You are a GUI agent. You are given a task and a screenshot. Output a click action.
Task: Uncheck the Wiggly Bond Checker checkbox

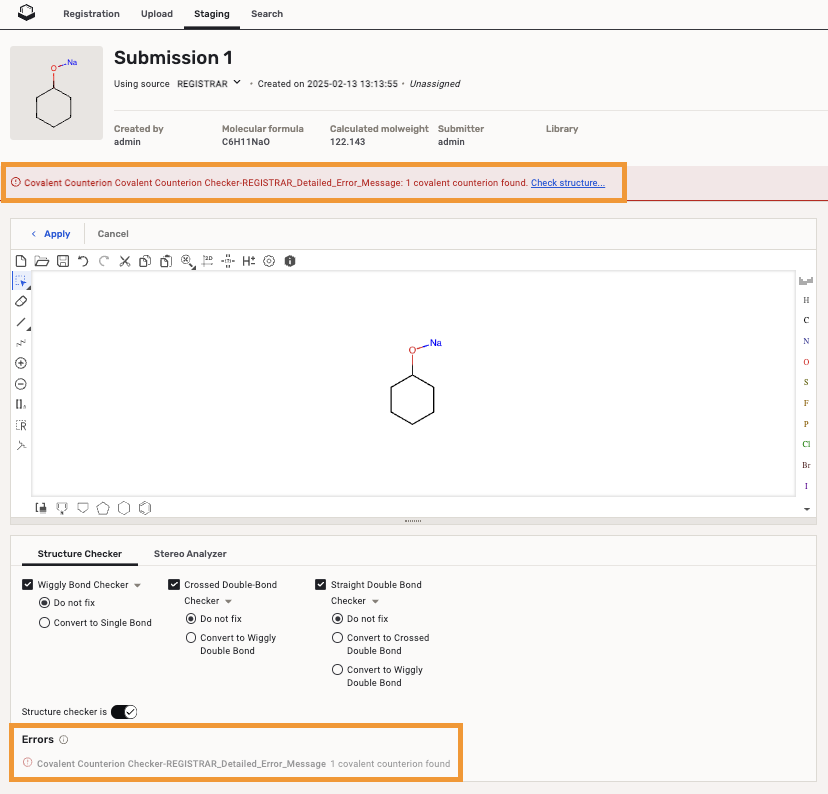(x=28, y=585)
